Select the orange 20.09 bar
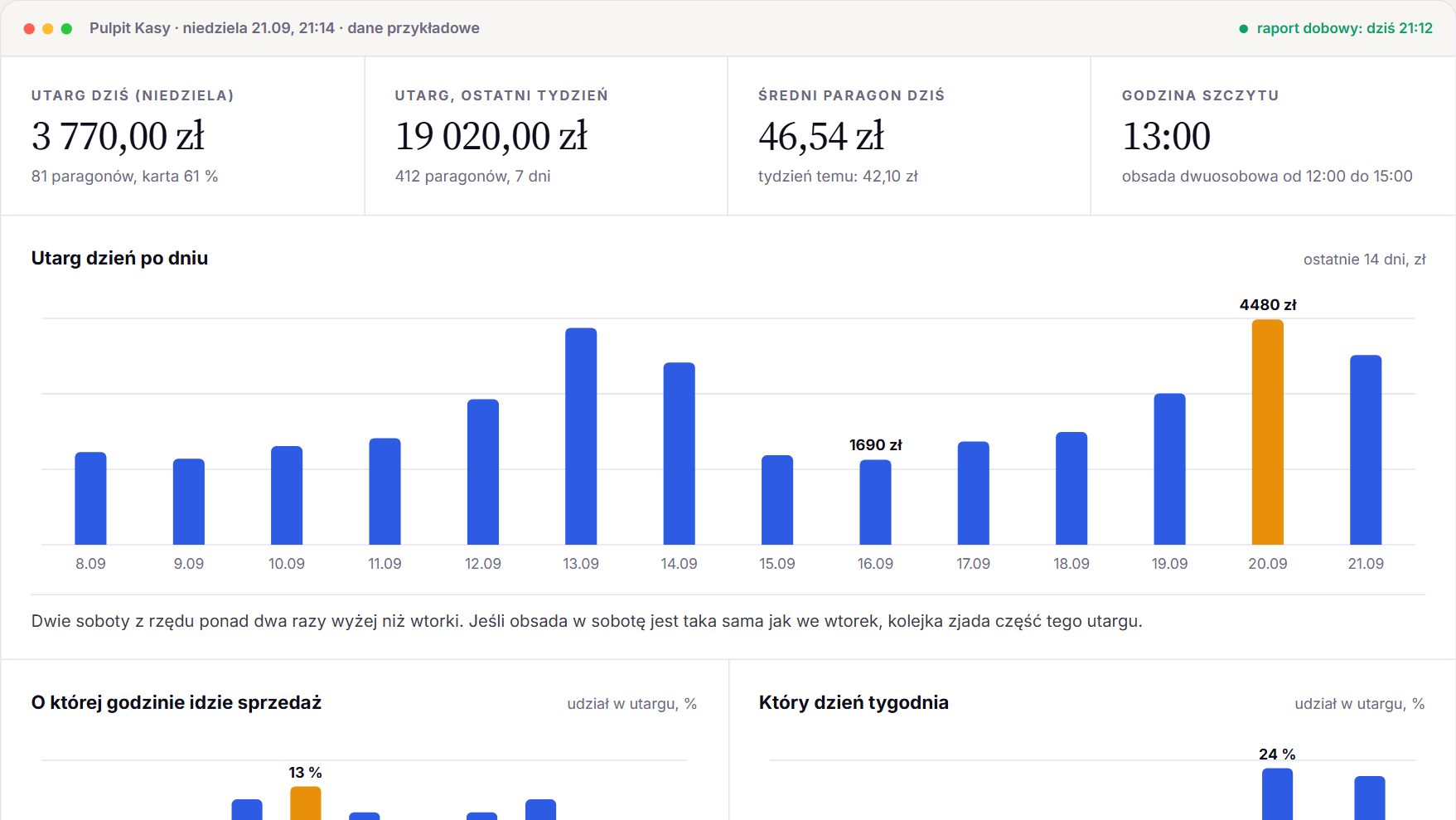This screenshot has height=820, width=1456. coord(1267,432)
